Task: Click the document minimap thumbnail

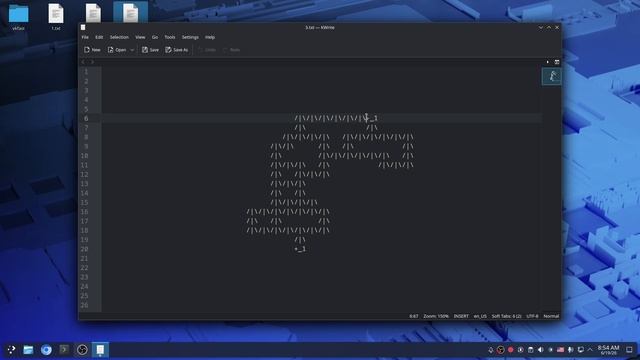Action: tap(551, 76)
